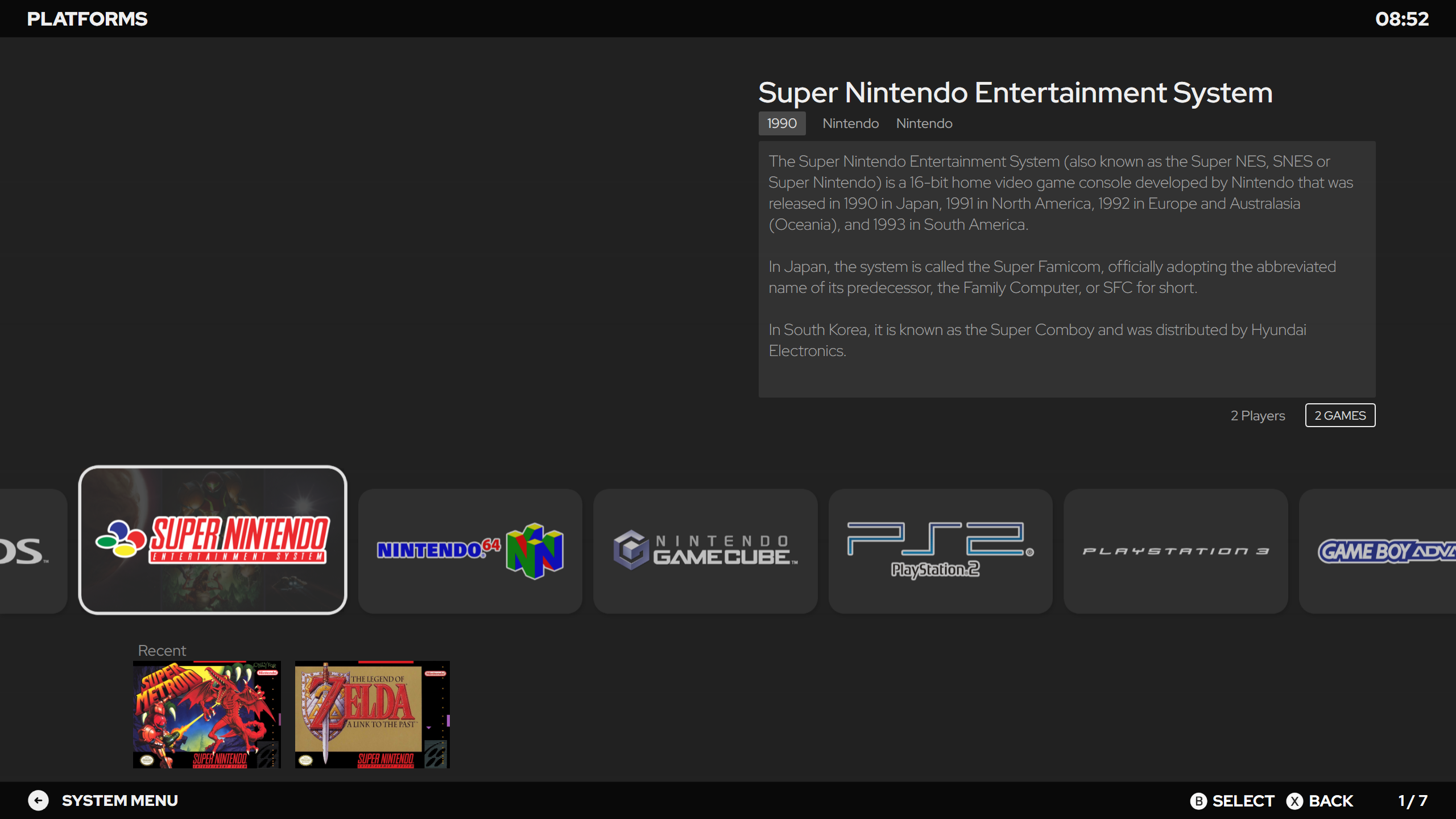1456x819 pixels.
Task: Click the 08:52 clock
Action: click(1402, 19)
